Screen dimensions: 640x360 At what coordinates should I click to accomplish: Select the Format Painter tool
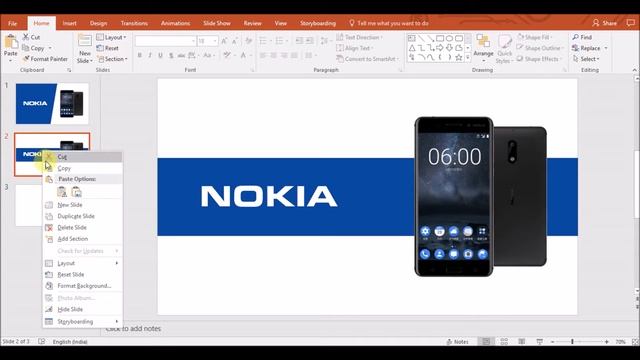(x=45, y=59)
